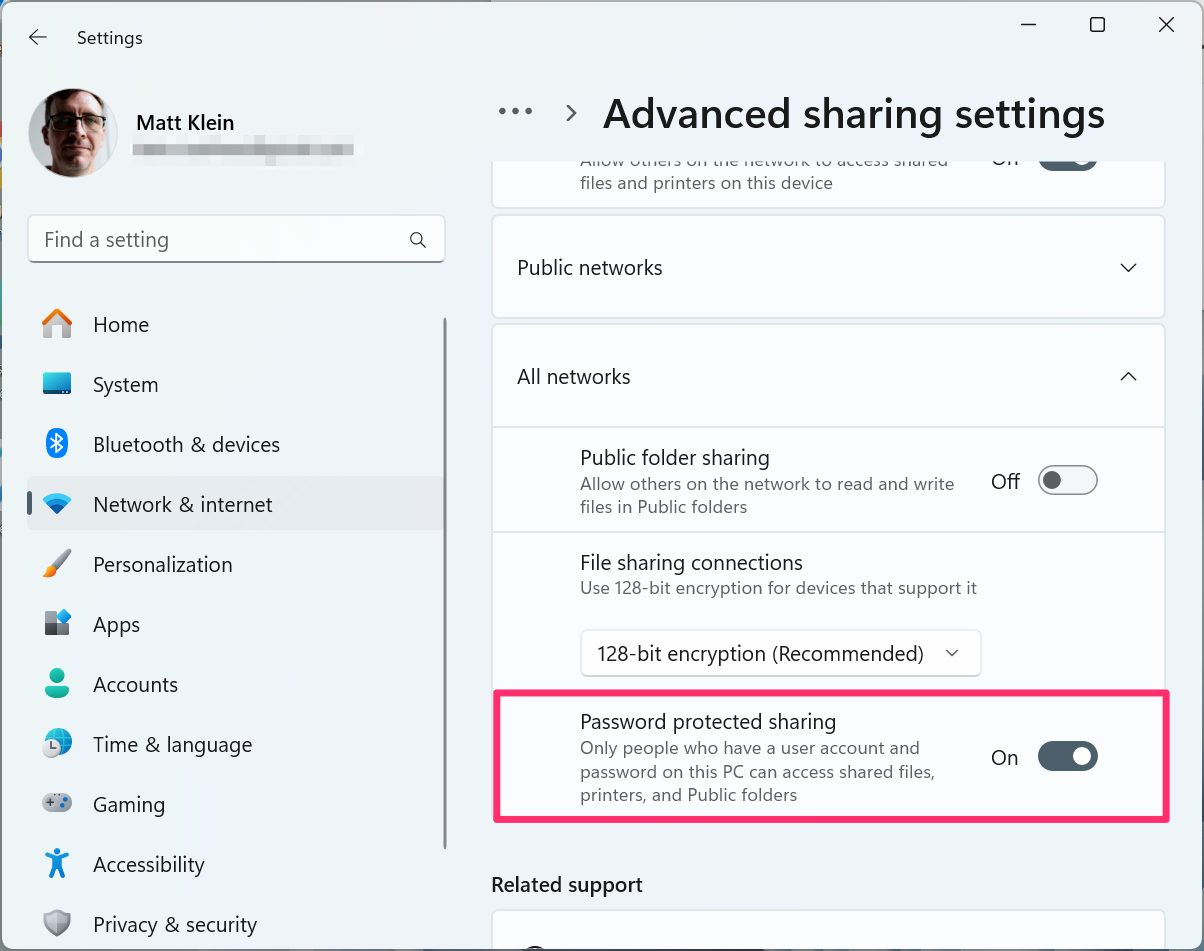Viewport: 1204px width, 951px height.
Task: Click the System monitor icon
Action: 57,384
